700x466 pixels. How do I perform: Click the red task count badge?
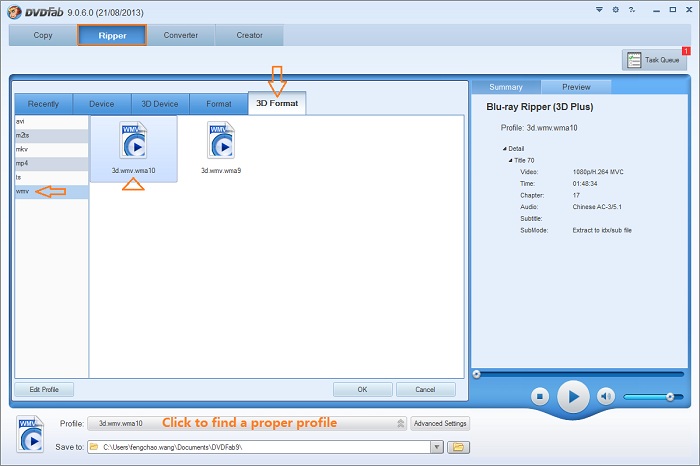click(x=686, y=51)
